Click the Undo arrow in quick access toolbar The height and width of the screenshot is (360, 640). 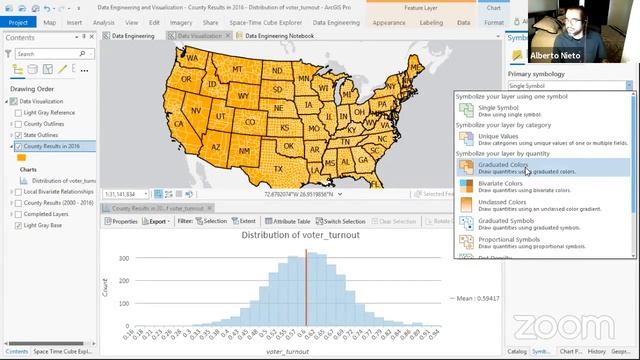(47, 8)
